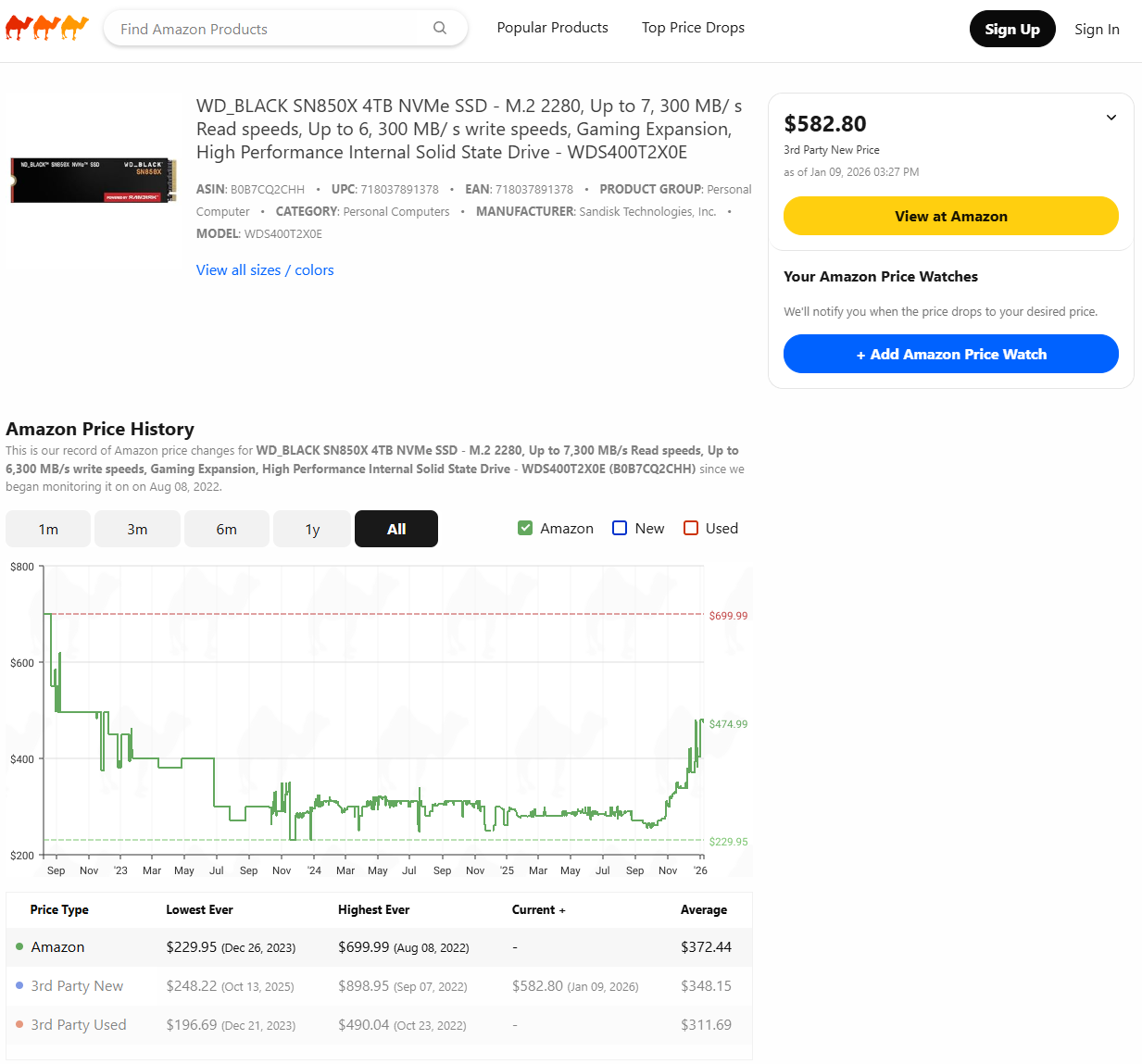Enable the Used price filter
The width and height of the screenshot is (1142, 1064).
[691, 527]
